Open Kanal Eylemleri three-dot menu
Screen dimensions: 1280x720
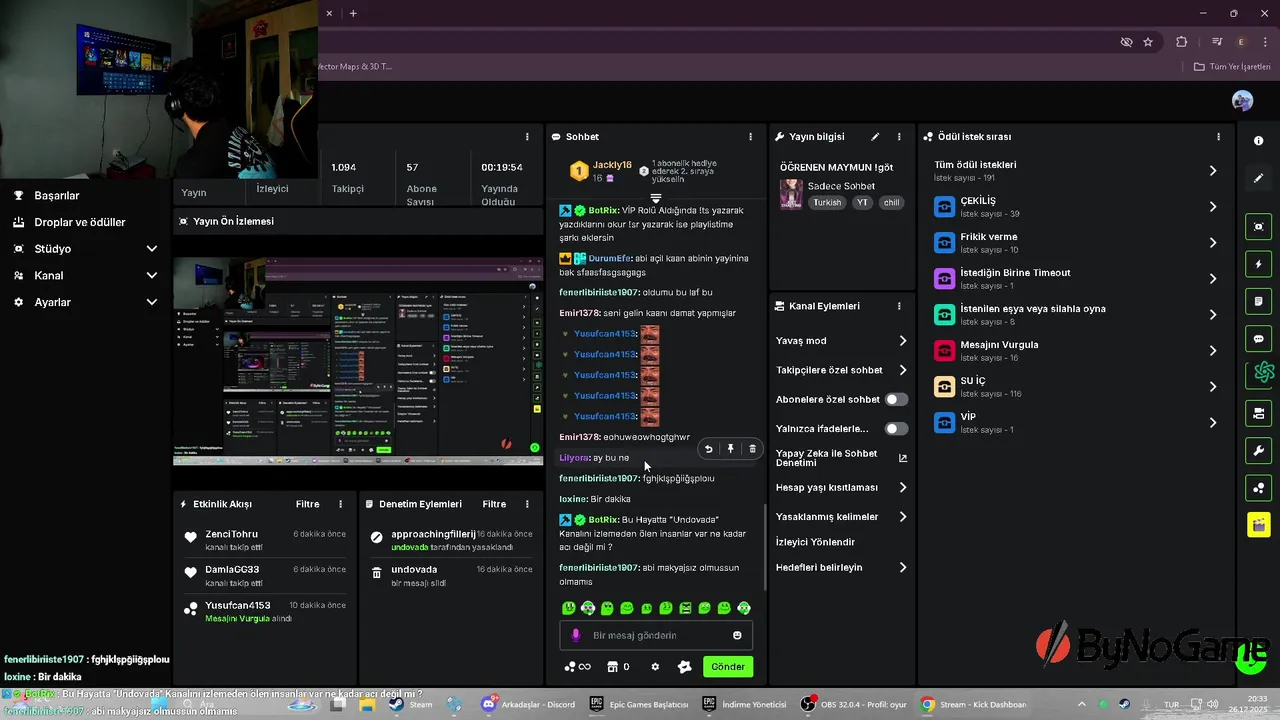(899, 306)
